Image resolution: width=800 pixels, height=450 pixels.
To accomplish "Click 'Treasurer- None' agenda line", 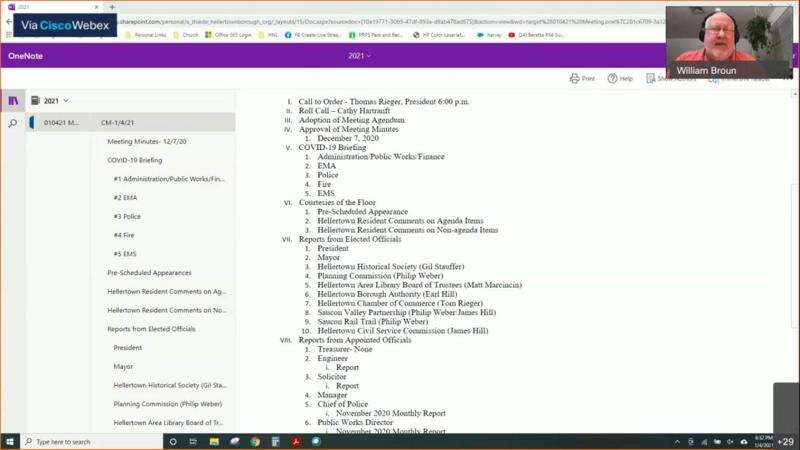I will tap(345, 349).
